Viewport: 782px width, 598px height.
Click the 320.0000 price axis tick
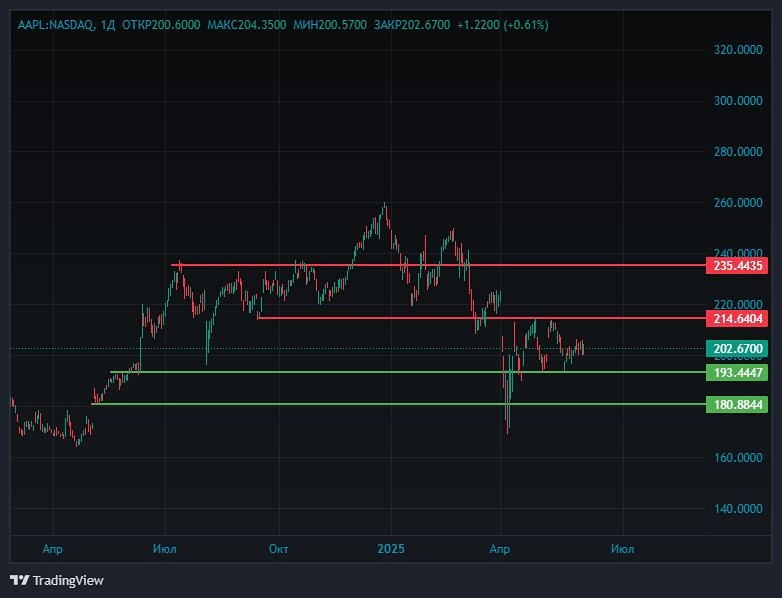point(738,49)
